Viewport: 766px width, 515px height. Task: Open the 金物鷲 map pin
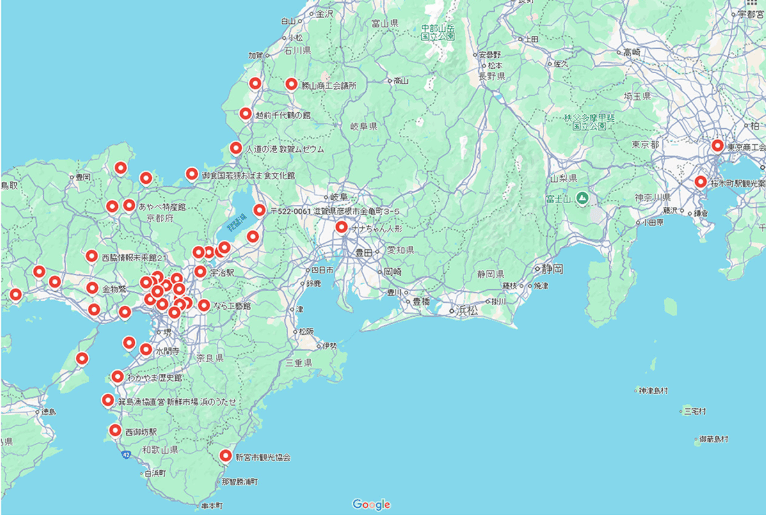click(92, 288)
